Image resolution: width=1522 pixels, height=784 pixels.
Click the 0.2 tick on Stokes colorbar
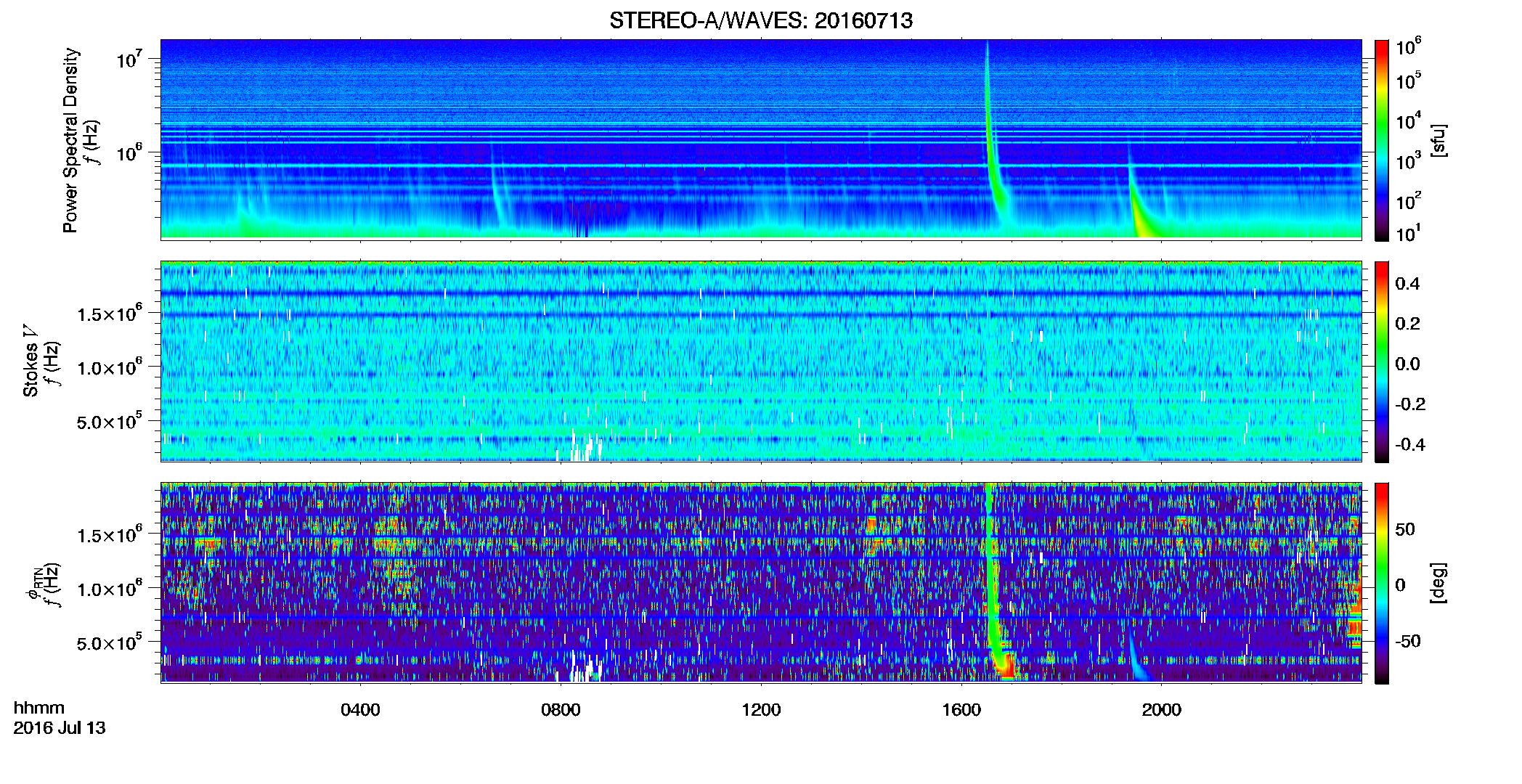click(x=1408, y=324)
